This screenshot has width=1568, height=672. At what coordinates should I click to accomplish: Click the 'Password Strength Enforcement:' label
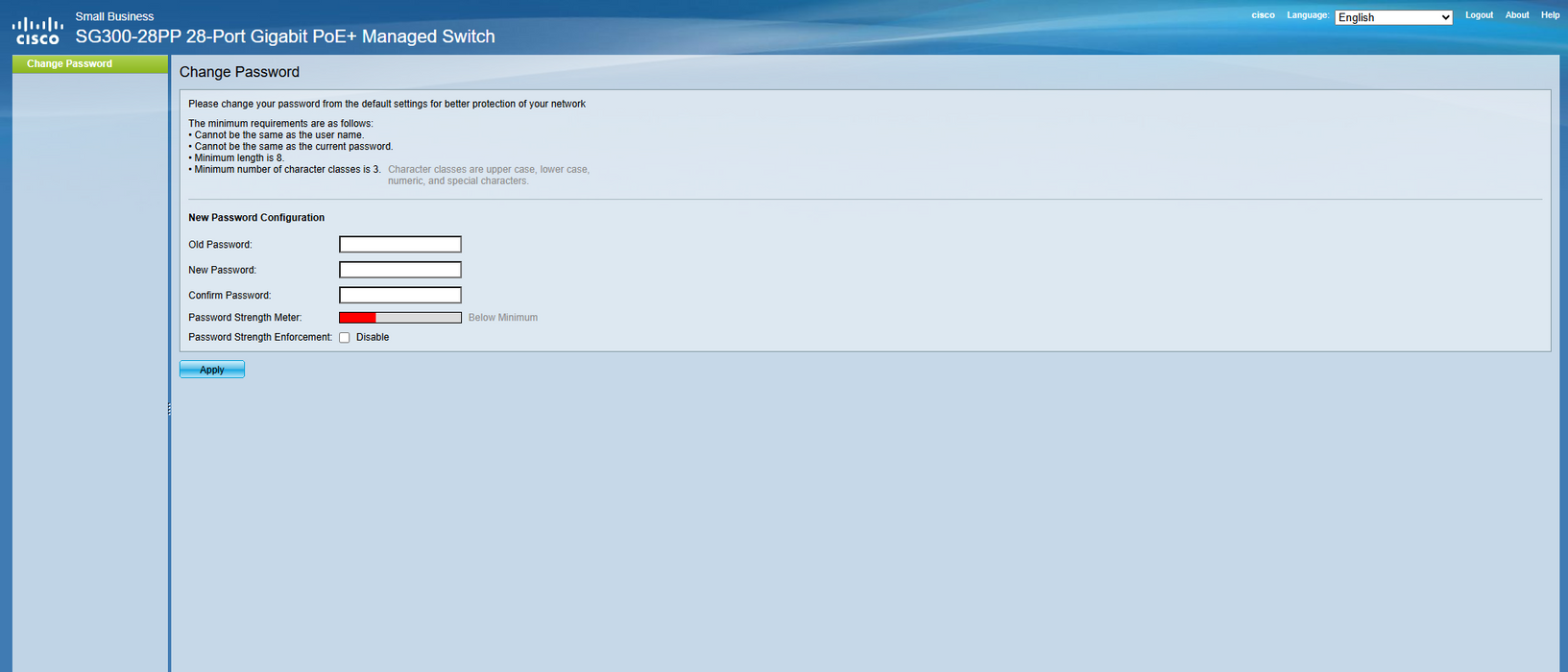point(260,338)
